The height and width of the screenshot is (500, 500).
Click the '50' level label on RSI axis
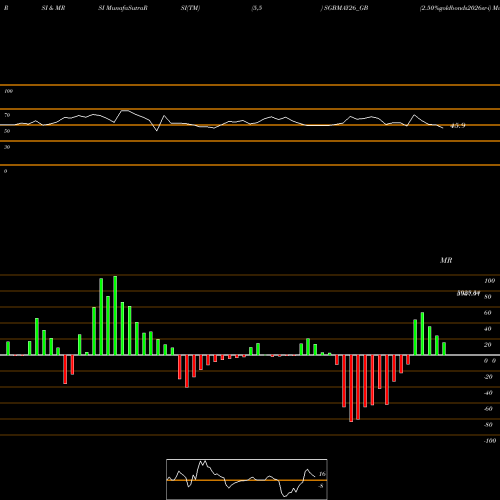7,131
